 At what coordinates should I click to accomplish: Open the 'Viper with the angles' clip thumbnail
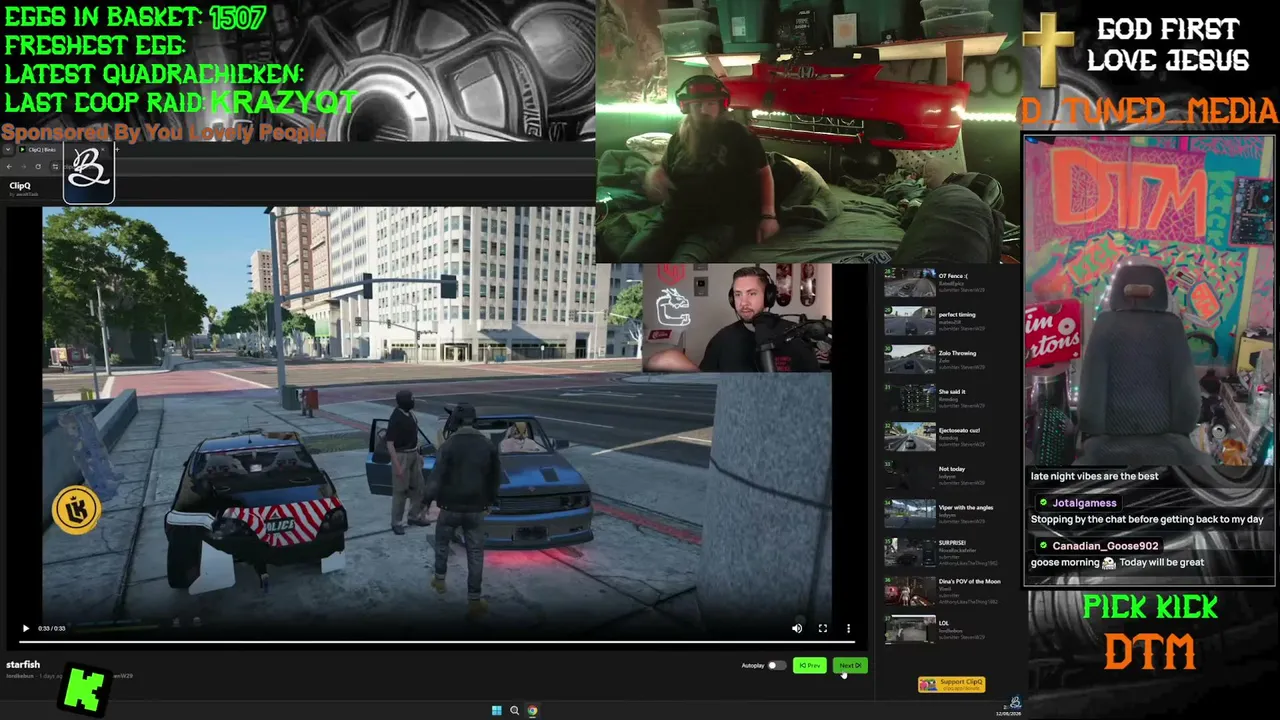[x=910, y=514]
